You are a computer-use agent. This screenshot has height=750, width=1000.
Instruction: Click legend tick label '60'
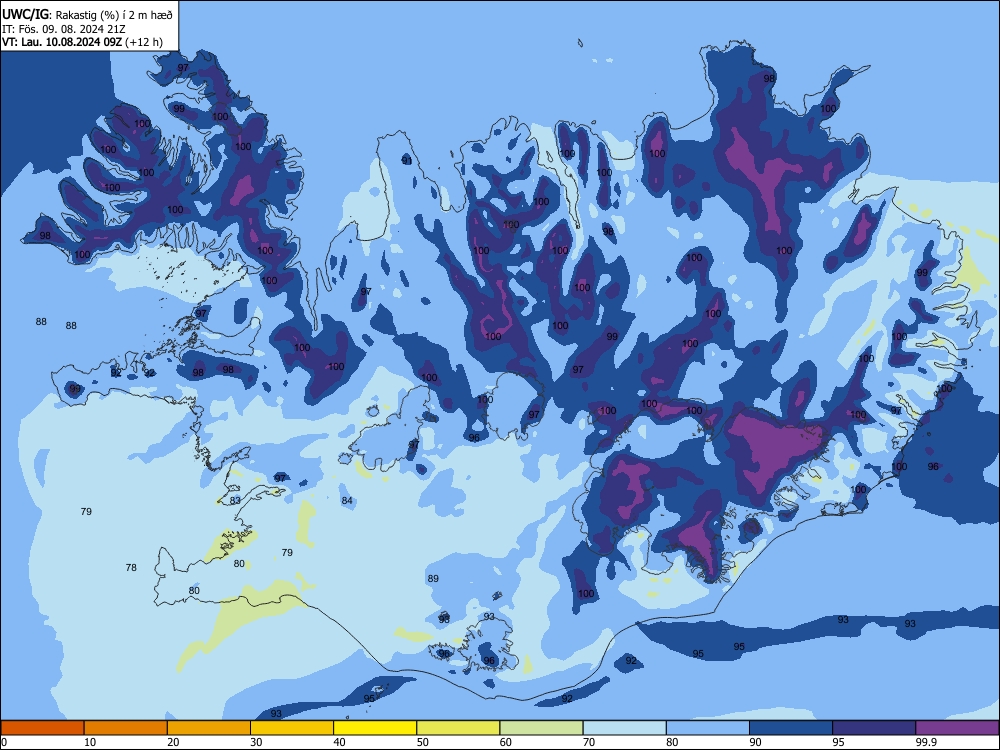click(506, 742)
